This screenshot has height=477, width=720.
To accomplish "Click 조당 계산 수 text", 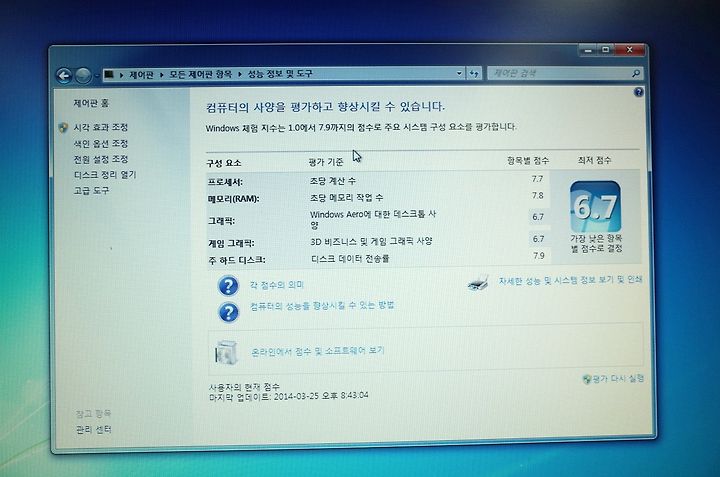I will point(333,181).
